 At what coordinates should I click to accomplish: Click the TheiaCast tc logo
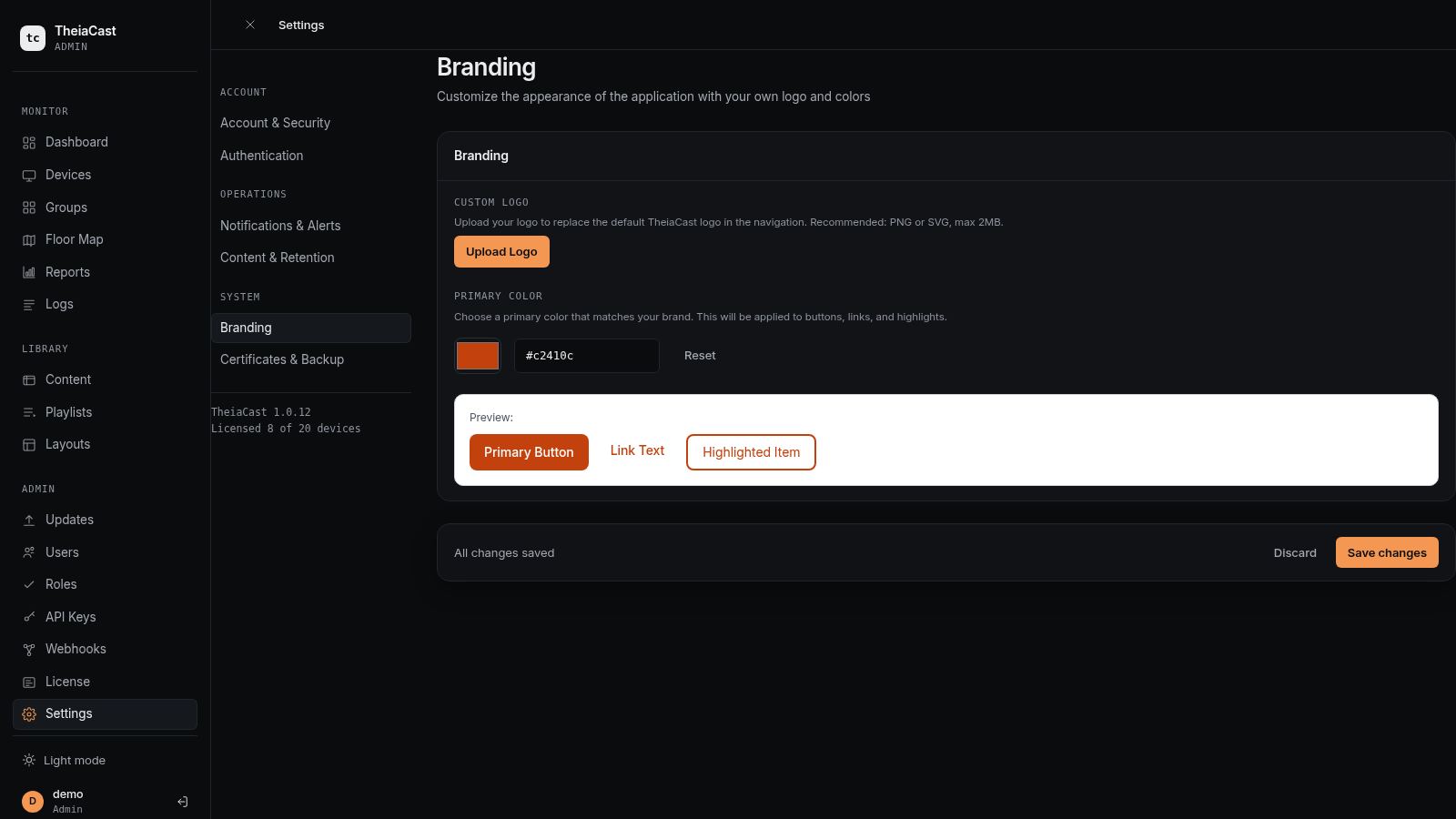(33, 38)
